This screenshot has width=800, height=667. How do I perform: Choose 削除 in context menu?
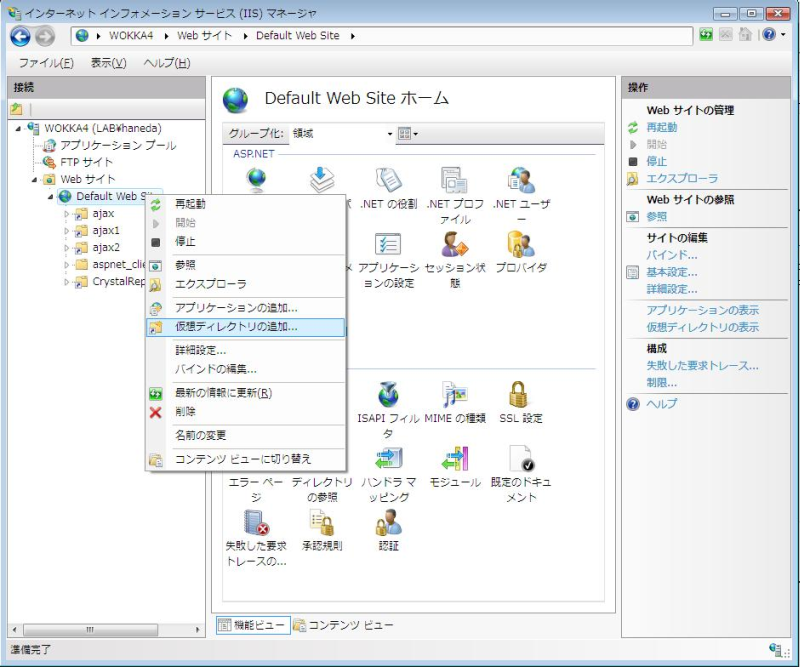point(245,412)
